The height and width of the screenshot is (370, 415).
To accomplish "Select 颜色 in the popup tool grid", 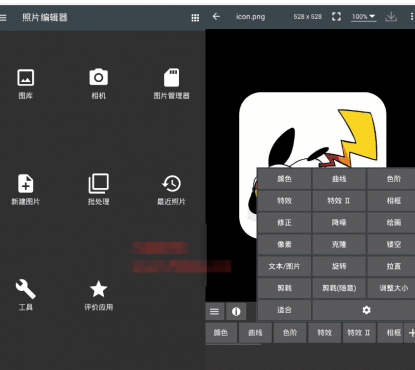I will [x=284, y=179].
